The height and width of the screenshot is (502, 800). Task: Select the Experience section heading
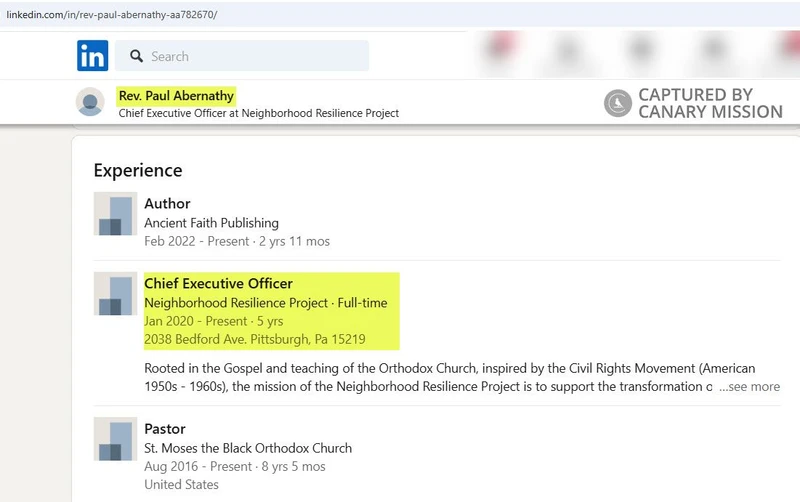click(138, 170)
